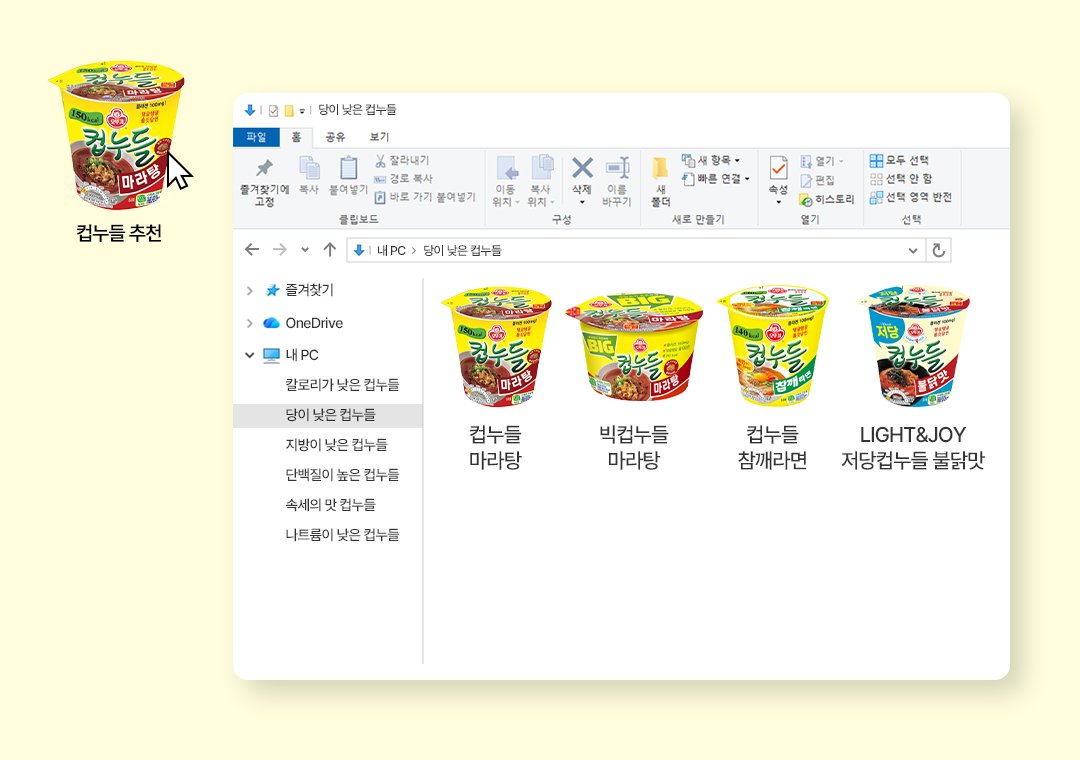
Task: Click 모두 선택 select all
Action: (x=899, y=160)
